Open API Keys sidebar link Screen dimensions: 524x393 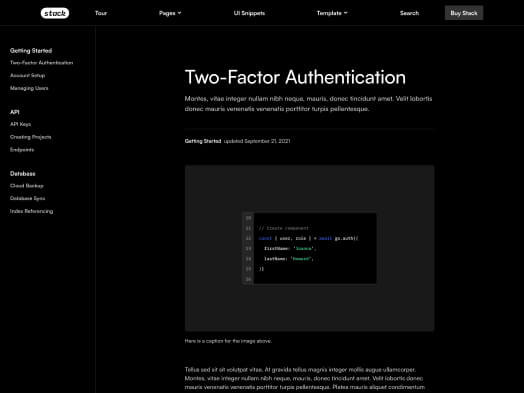(20, 124)
